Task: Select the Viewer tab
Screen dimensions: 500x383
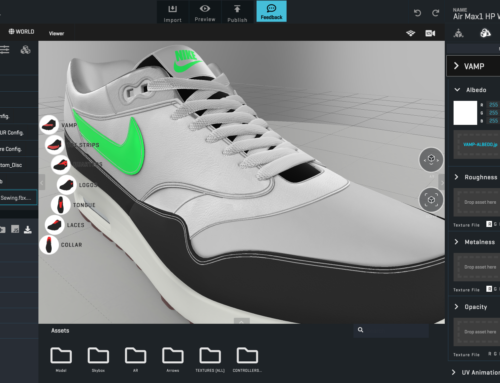Action: point(56,33)
